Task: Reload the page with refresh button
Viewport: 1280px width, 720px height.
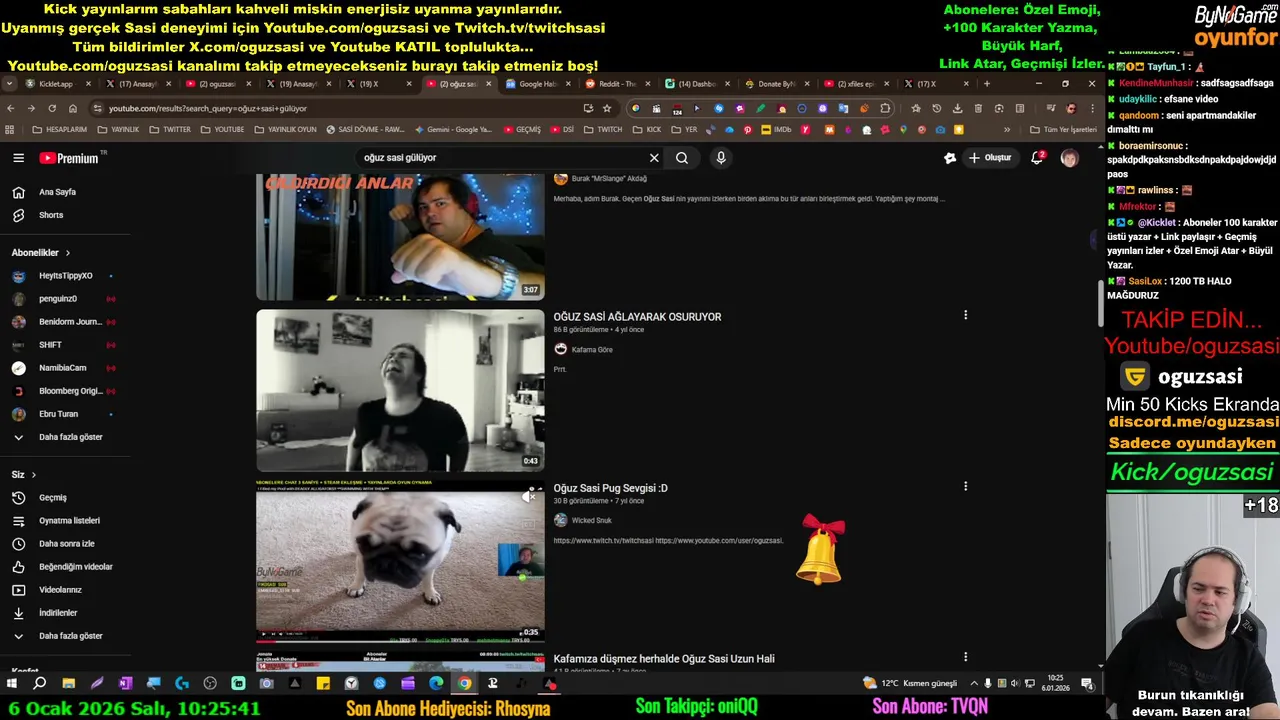Action: 52,108
